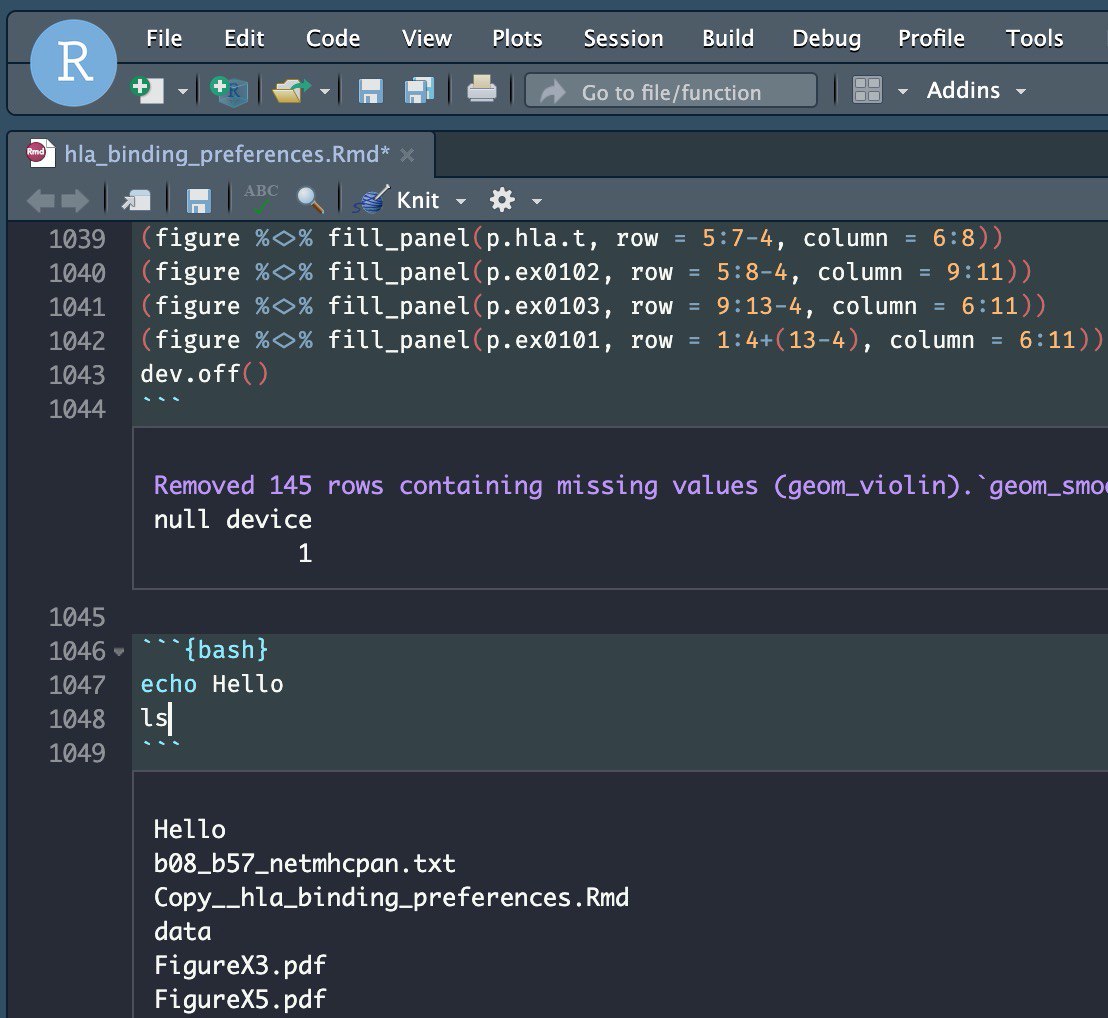Click the null device output text
The height and width of the screenshot is (1018, 1108).
point(232,519)
